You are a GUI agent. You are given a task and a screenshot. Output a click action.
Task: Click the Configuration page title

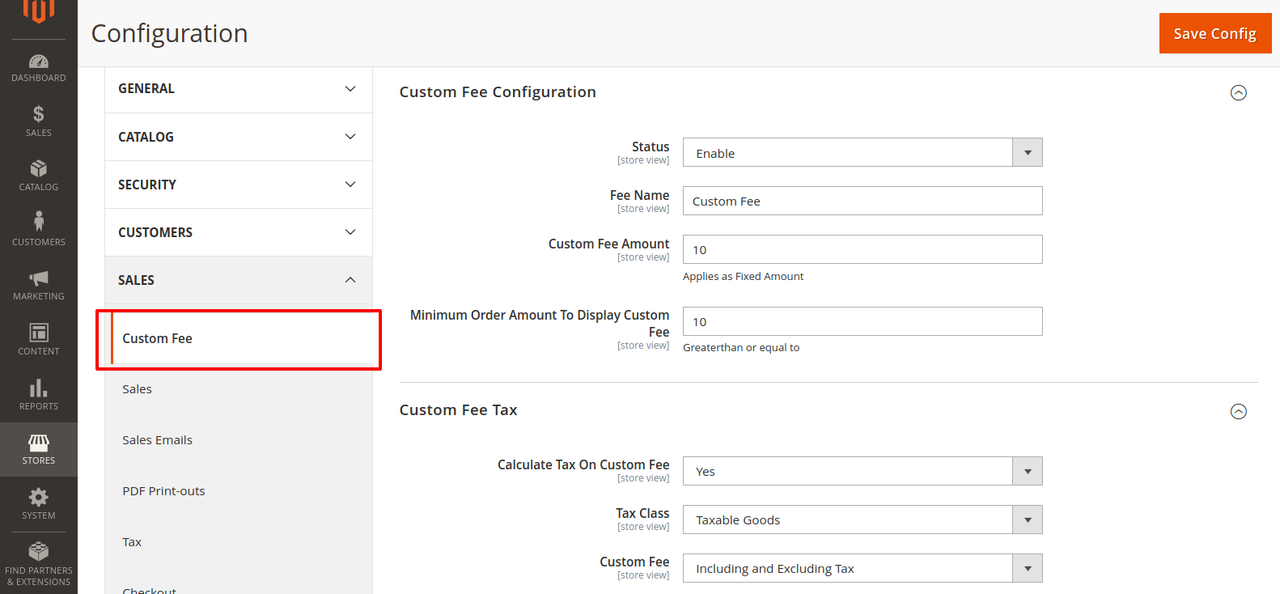coord(169,33)
